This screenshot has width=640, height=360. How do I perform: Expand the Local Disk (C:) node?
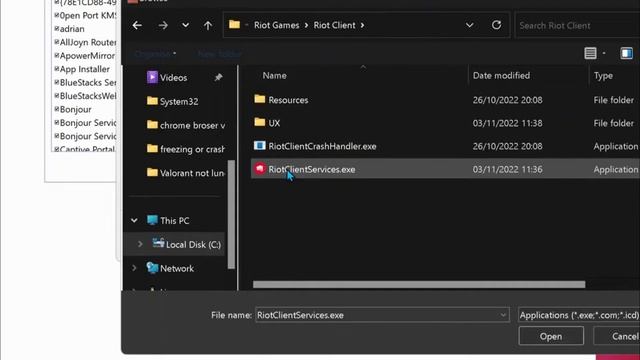tap(140, 244)
